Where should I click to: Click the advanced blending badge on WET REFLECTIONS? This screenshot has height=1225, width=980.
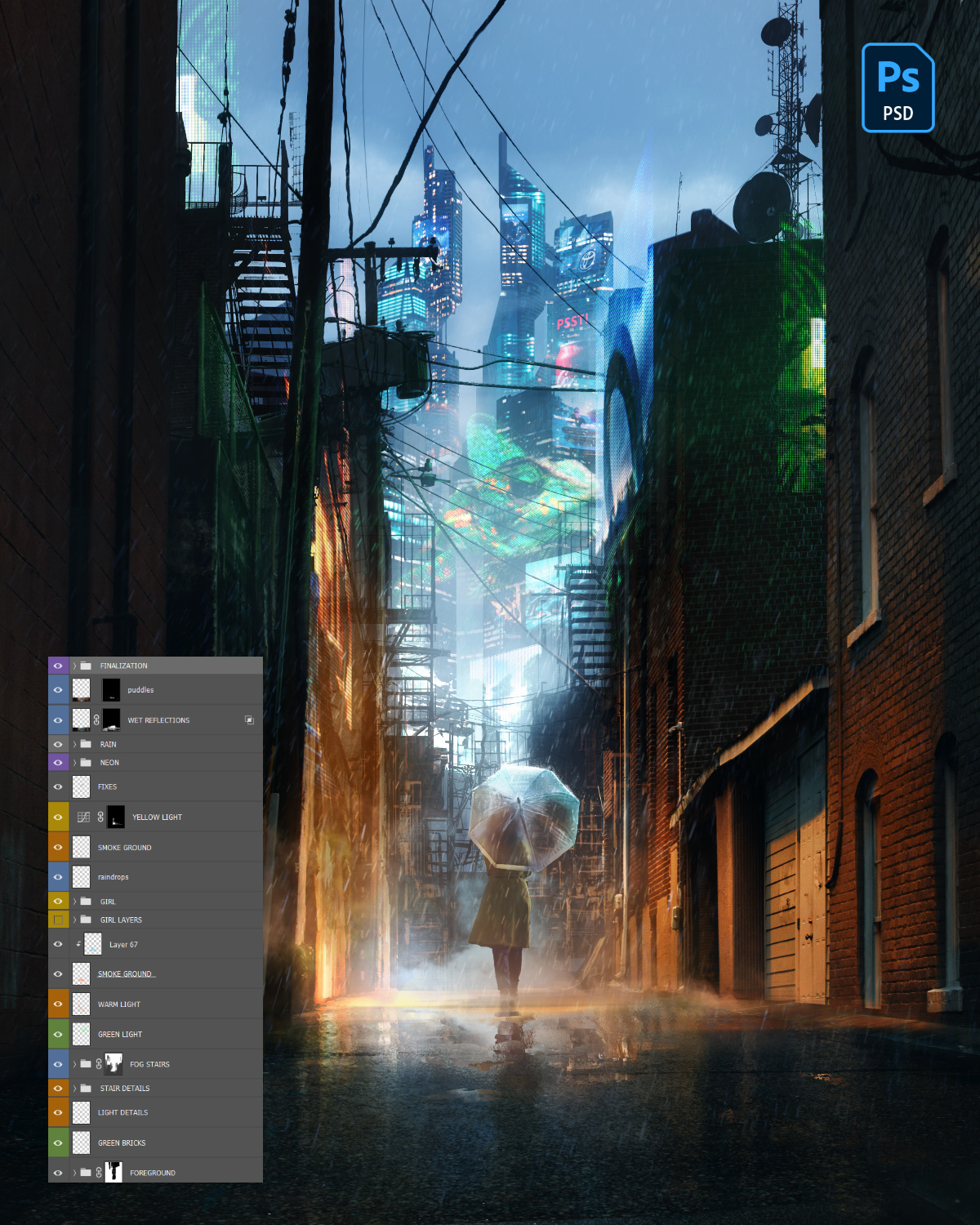[x=249, y=720]
